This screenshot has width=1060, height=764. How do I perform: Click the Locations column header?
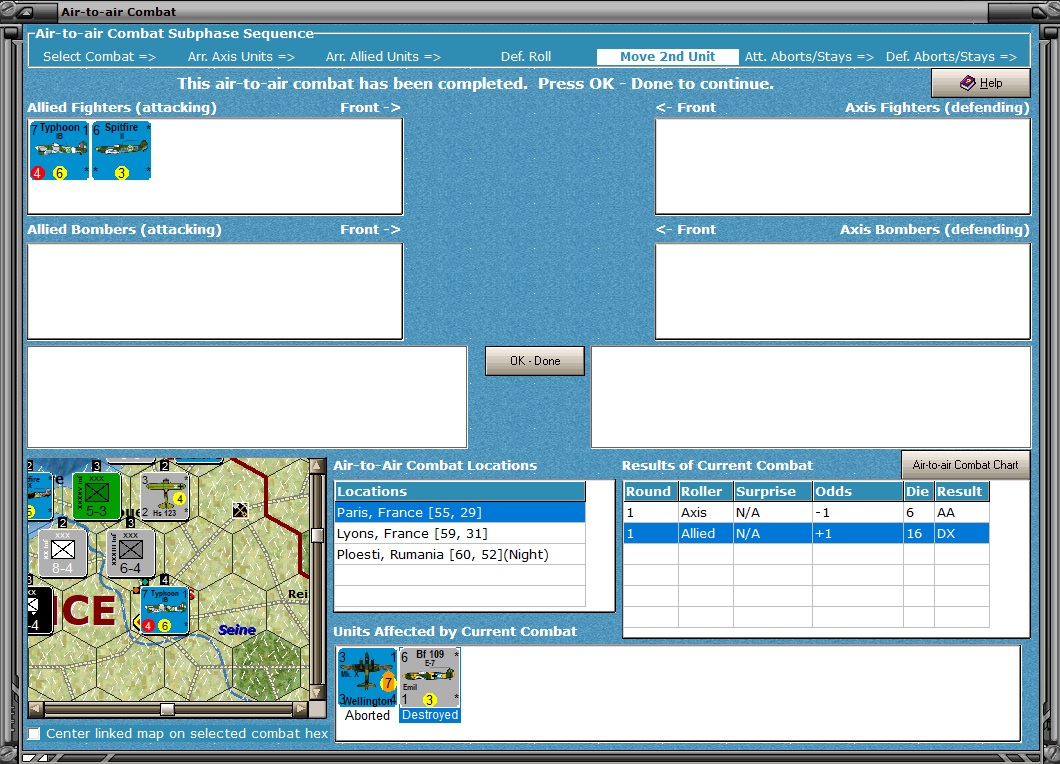tap(460, 492)
